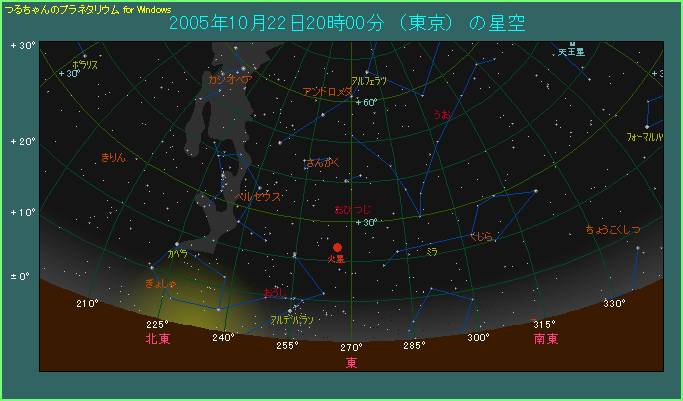Click the アンドロメダ constellation label
The height and width of the screenshot is (401, 683).
327,91
